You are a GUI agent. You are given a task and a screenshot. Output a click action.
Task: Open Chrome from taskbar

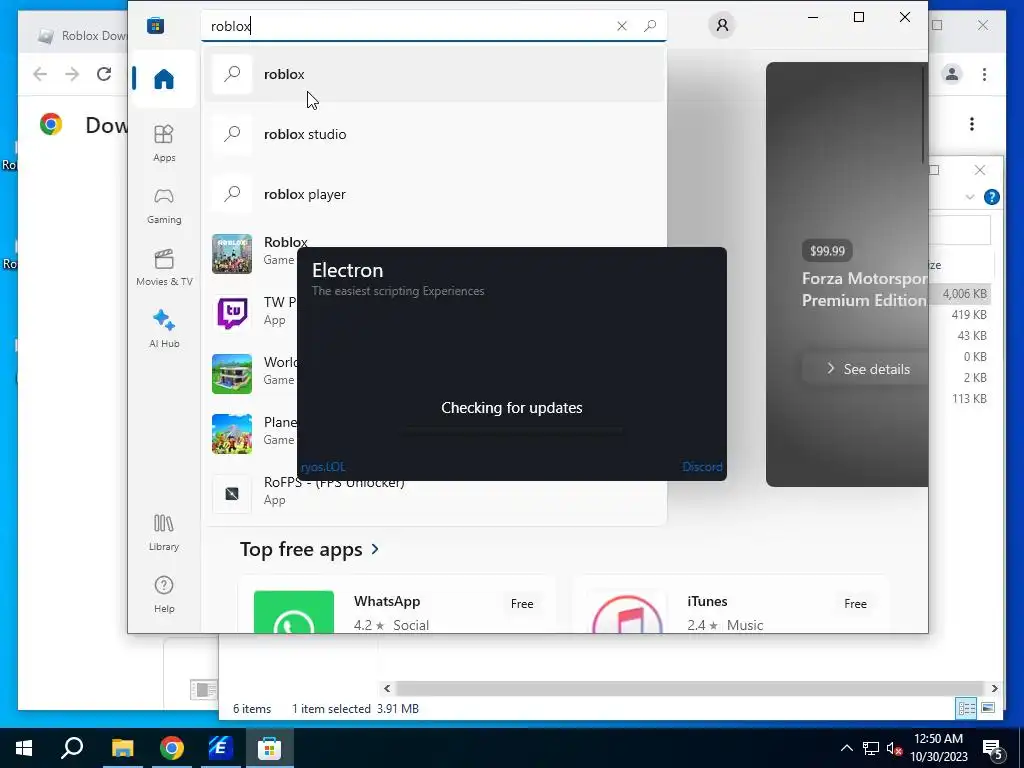(172, 748)
